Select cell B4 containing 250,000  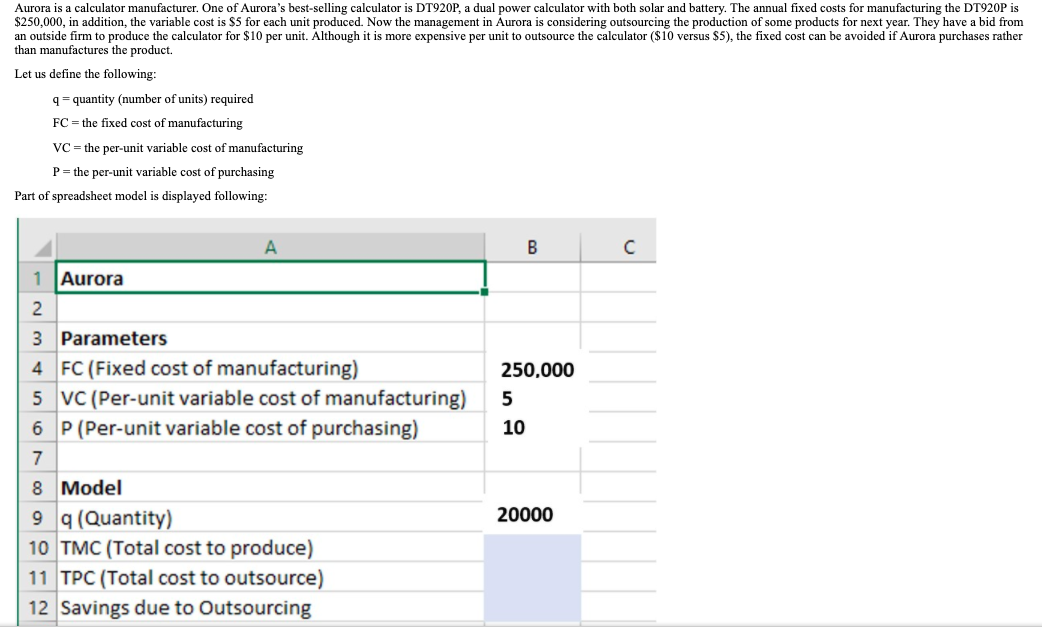click(534, 369)
